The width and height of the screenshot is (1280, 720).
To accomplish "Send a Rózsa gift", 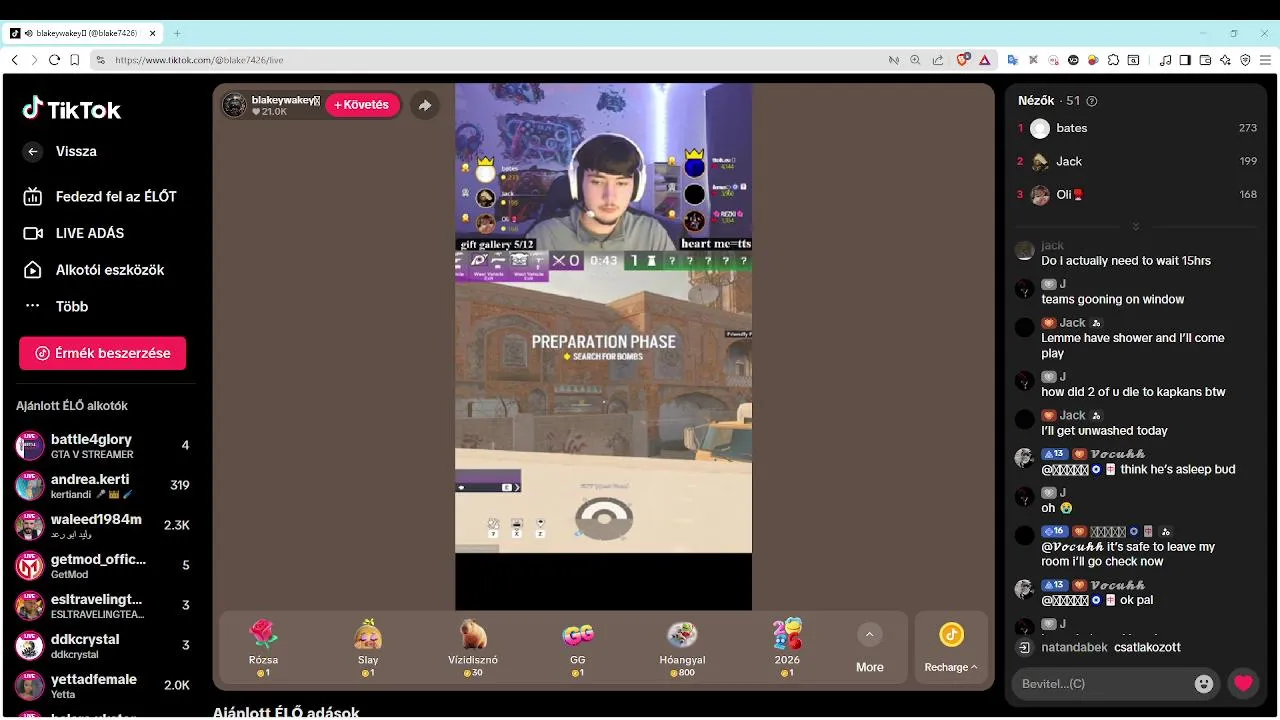I will click(263, 648).
